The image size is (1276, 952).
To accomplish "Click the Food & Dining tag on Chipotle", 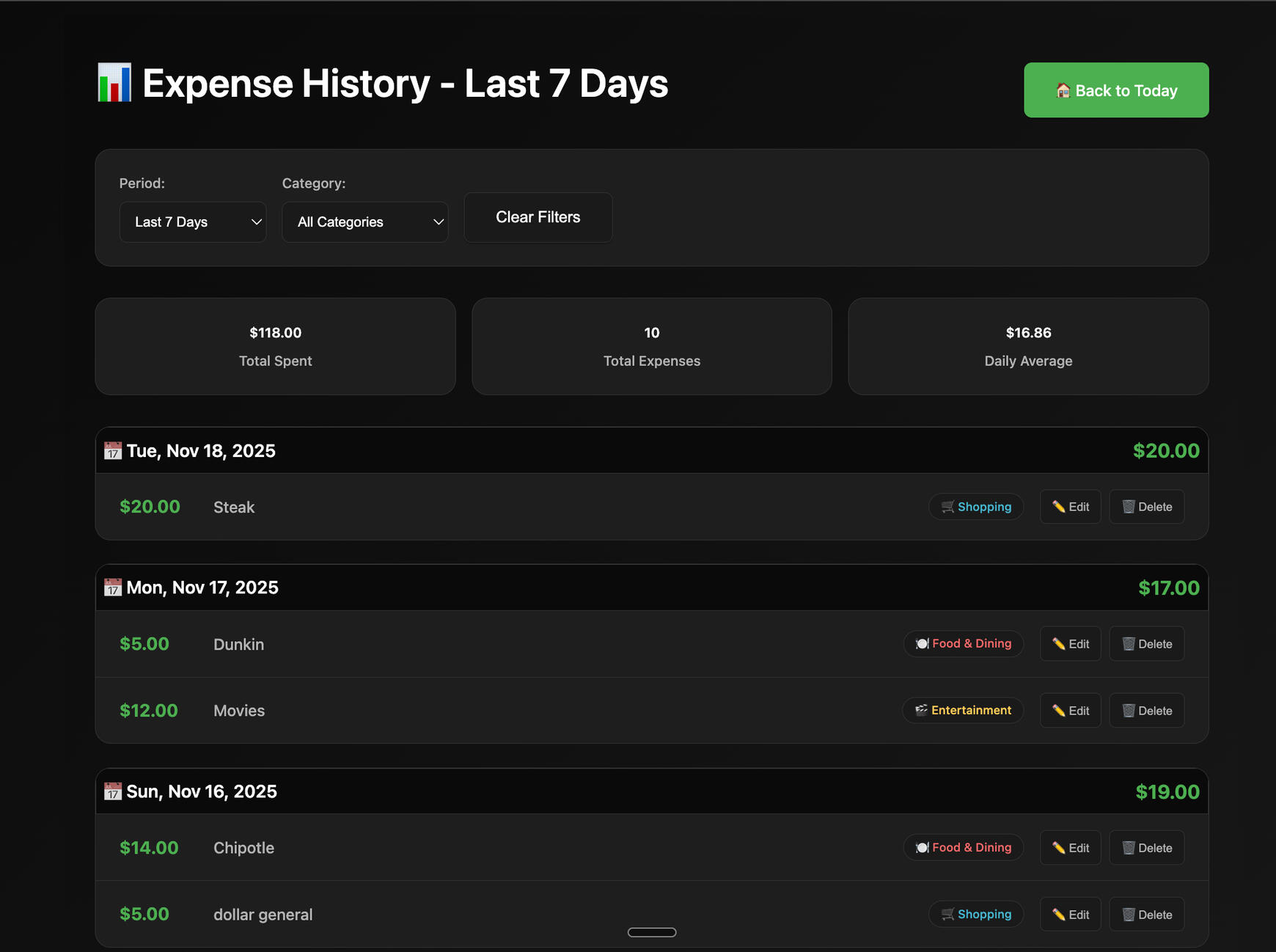I will tap(963, 848).
